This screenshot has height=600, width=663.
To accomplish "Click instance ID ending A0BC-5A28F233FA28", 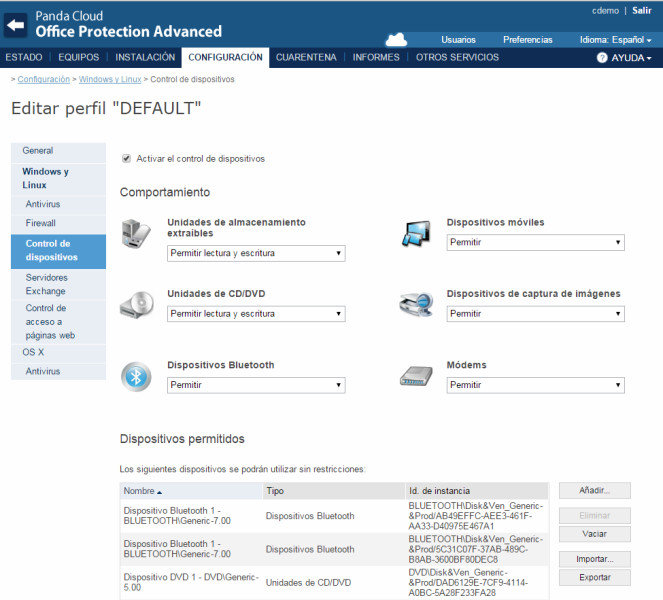I will [x=468, y=583].
